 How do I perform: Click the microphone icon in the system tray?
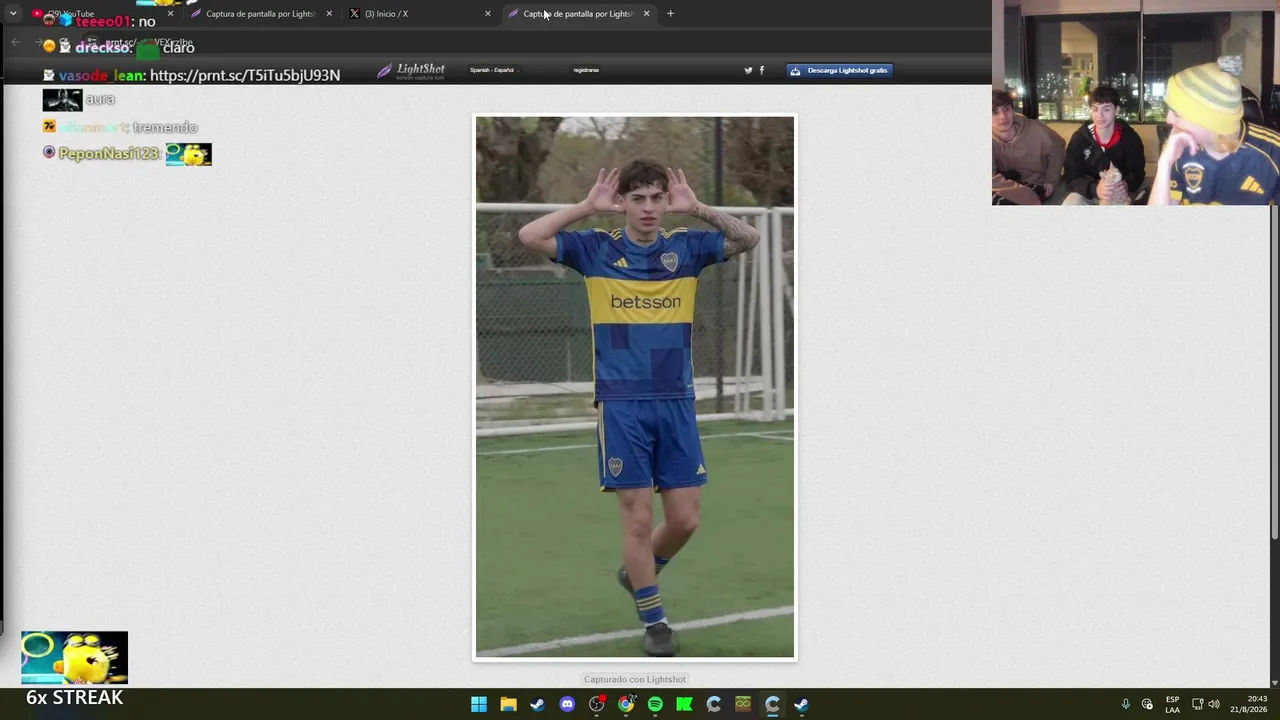1125,704
